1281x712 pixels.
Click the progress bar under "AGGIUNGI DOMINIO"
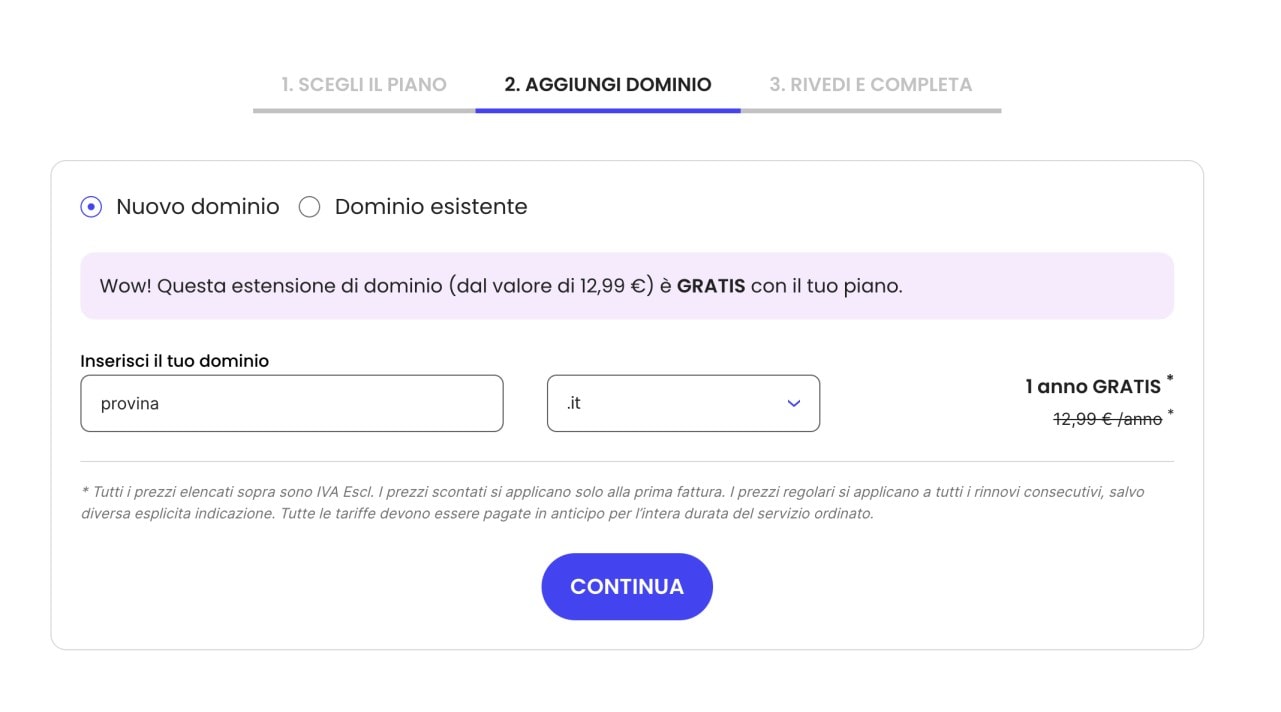point(607,111)
